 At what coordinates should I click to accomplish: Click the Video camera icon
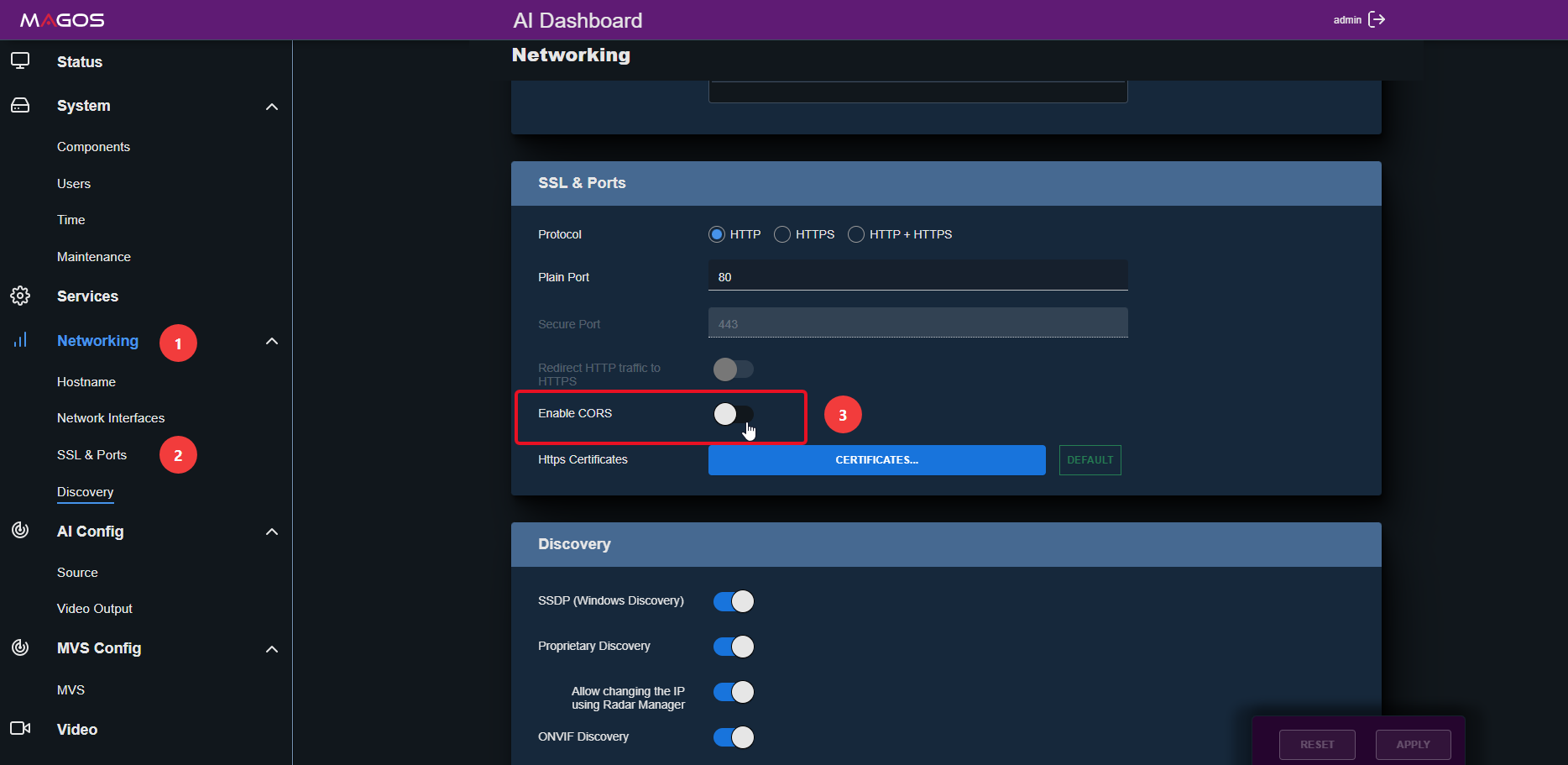click(20, 728)
